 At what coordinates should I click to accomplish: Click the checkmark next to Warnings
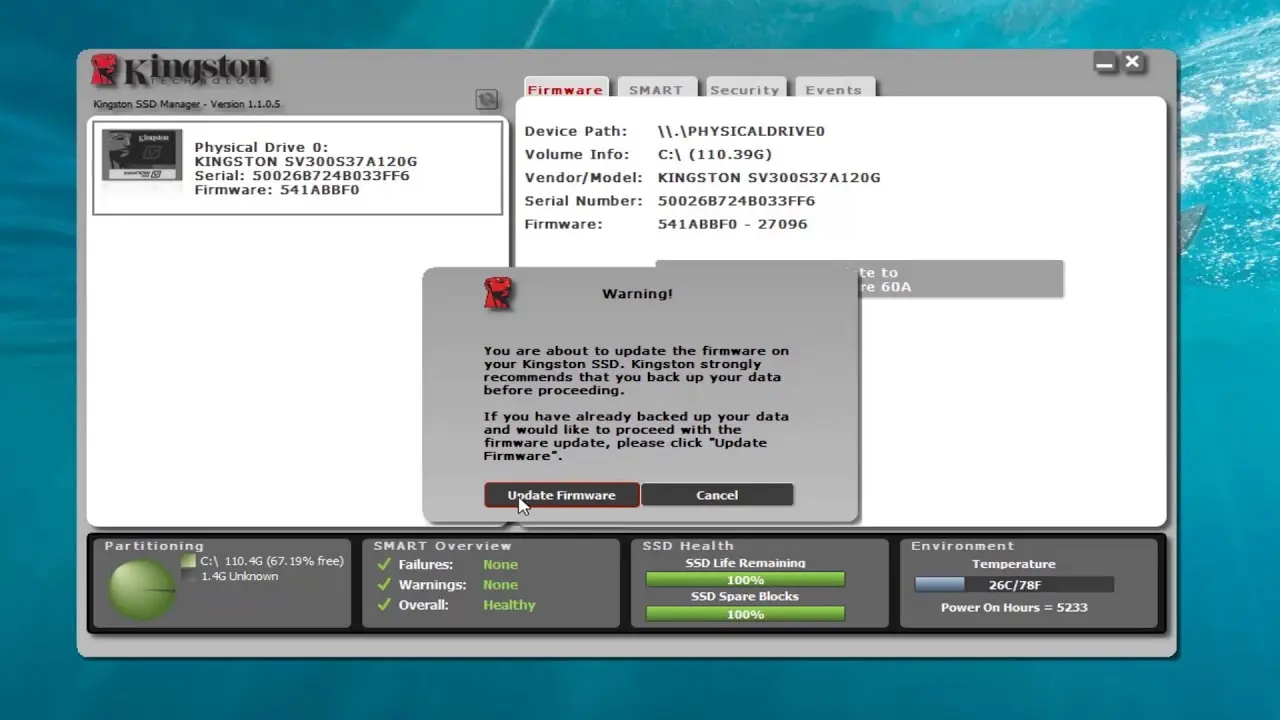tap(384, 584)
